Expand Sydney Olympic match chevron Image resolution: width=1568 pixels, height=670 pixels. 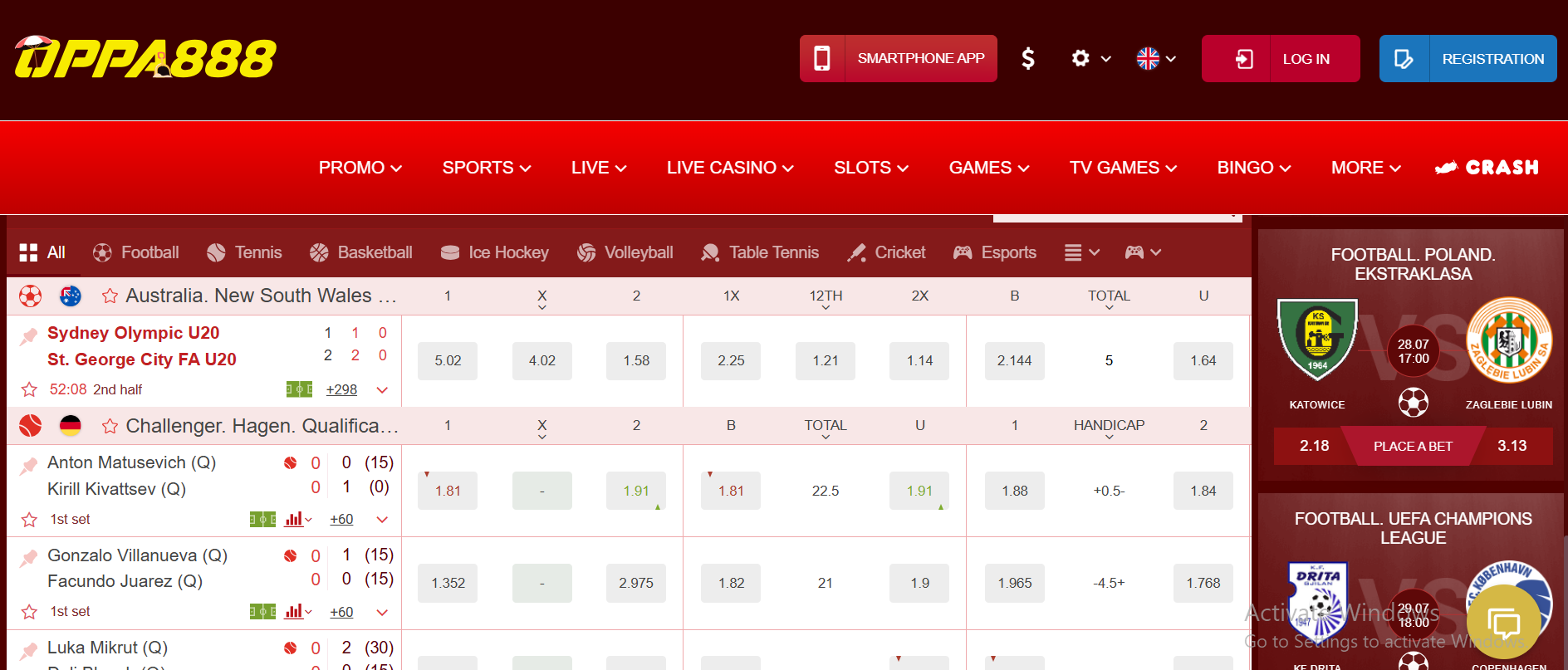coord(382,389)
